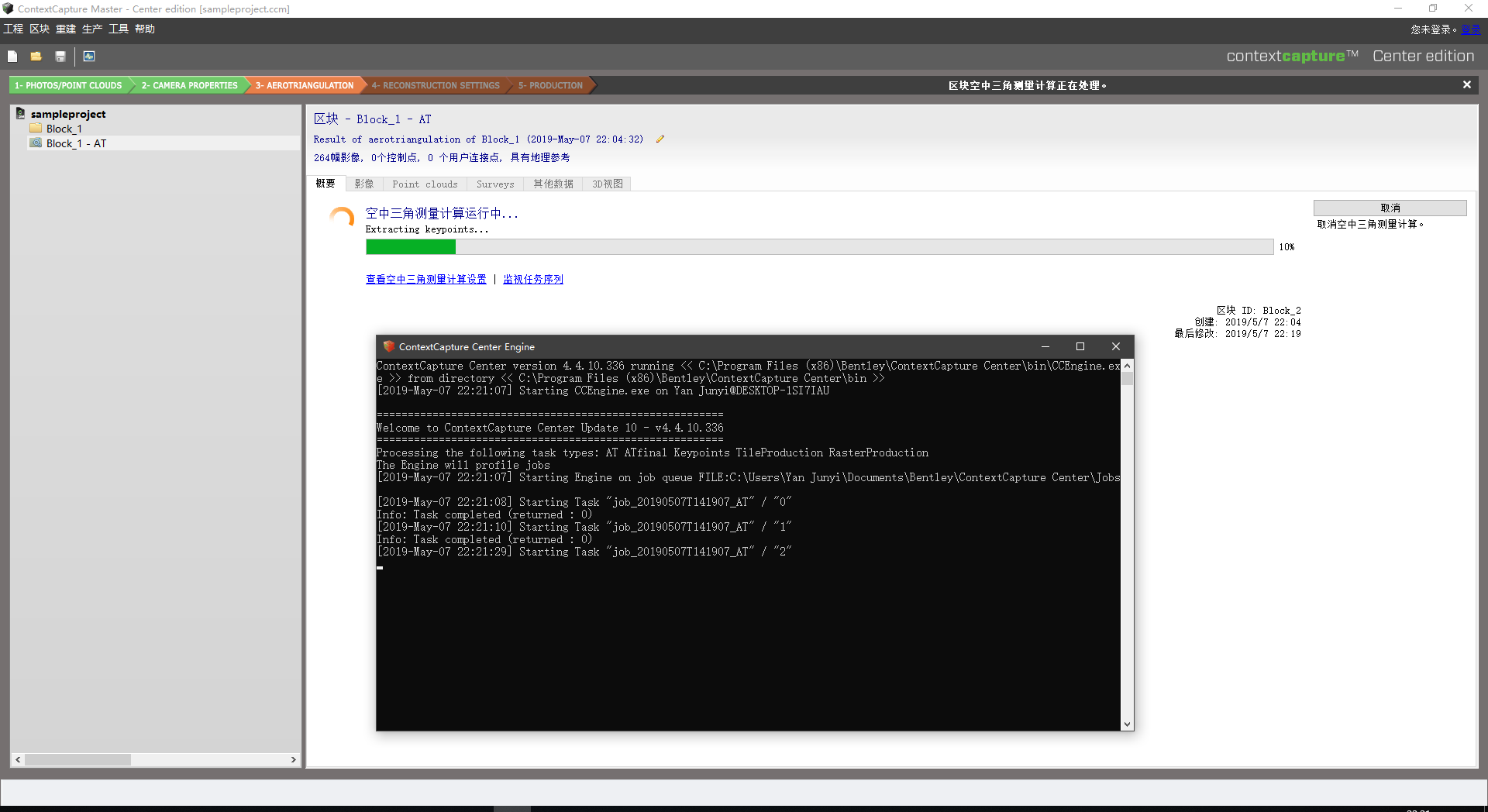Click the New Project icon
The height and width of the screenshot is (812, 1488).
point(12,57)
